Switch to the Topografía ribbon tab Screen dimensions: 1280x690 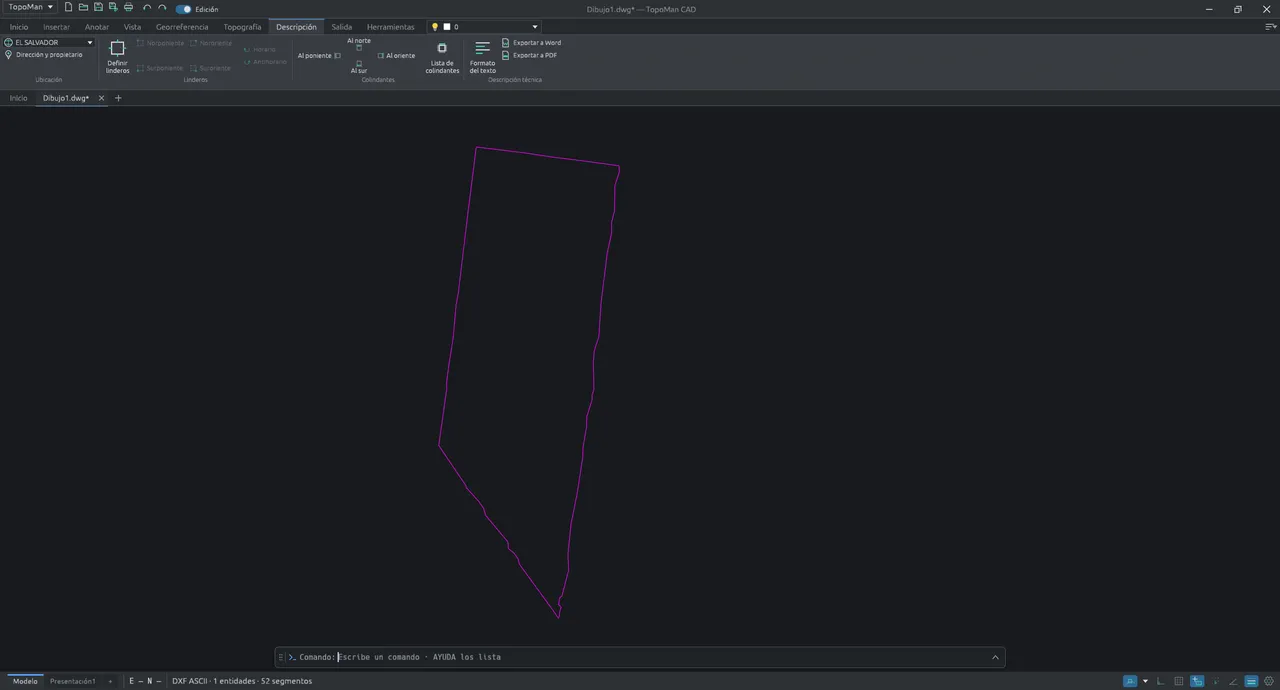coord(242,27)
